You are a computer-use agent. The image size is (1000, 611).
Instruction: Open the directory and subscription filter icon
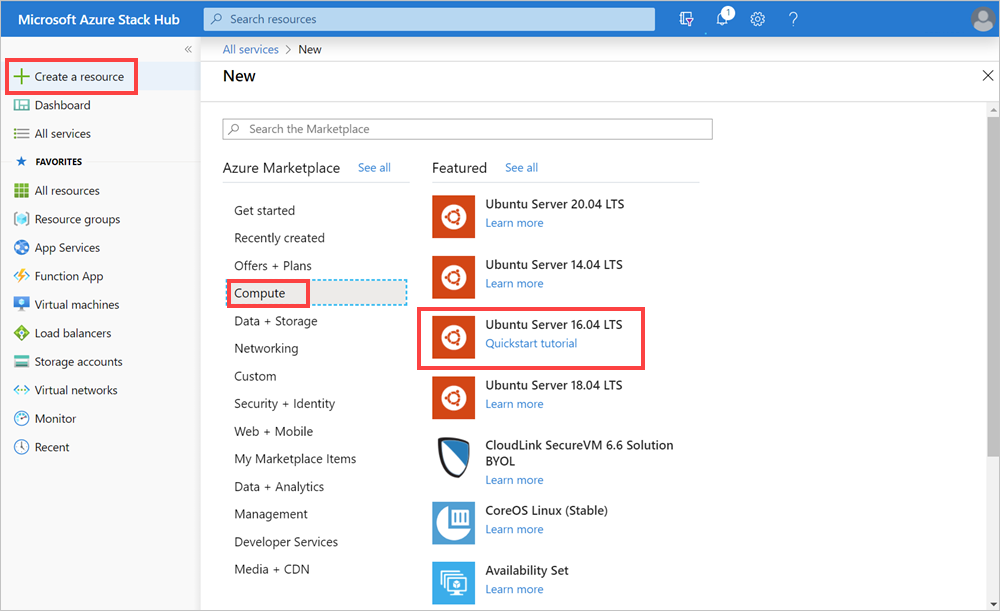tap(687, 19)
